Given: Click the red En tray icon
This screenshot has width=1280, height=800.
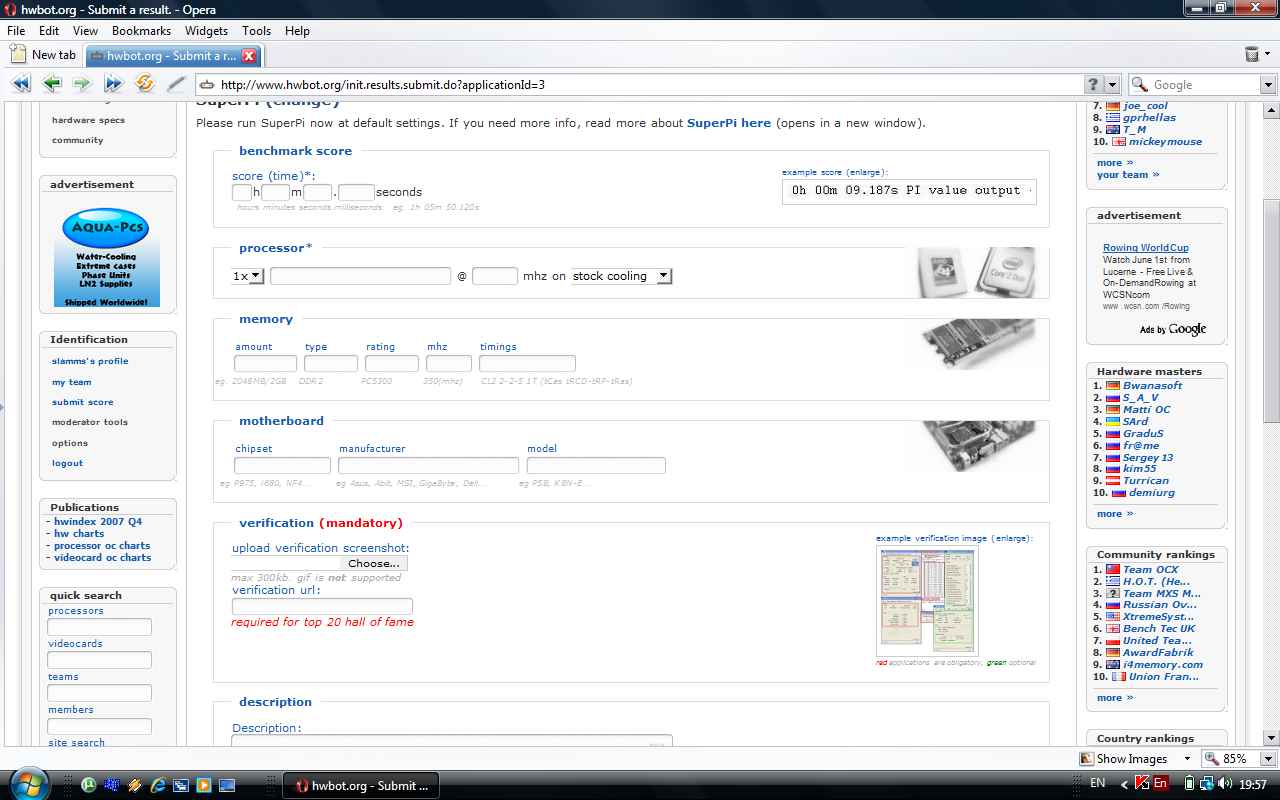Looking at the screenshot, I should 1161,784.
